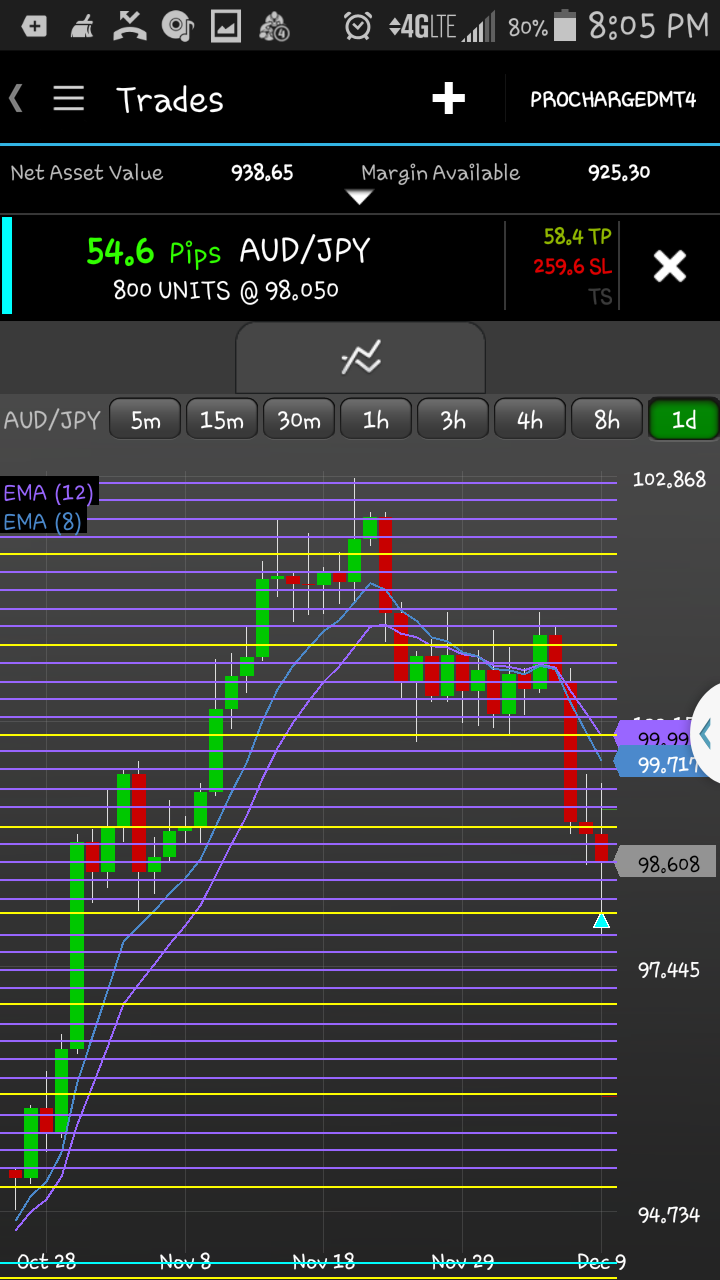This screenshot has height=1280, width=720.
Task: Tap the 58.4 TP take-profit value
Action: coord(577,236)
